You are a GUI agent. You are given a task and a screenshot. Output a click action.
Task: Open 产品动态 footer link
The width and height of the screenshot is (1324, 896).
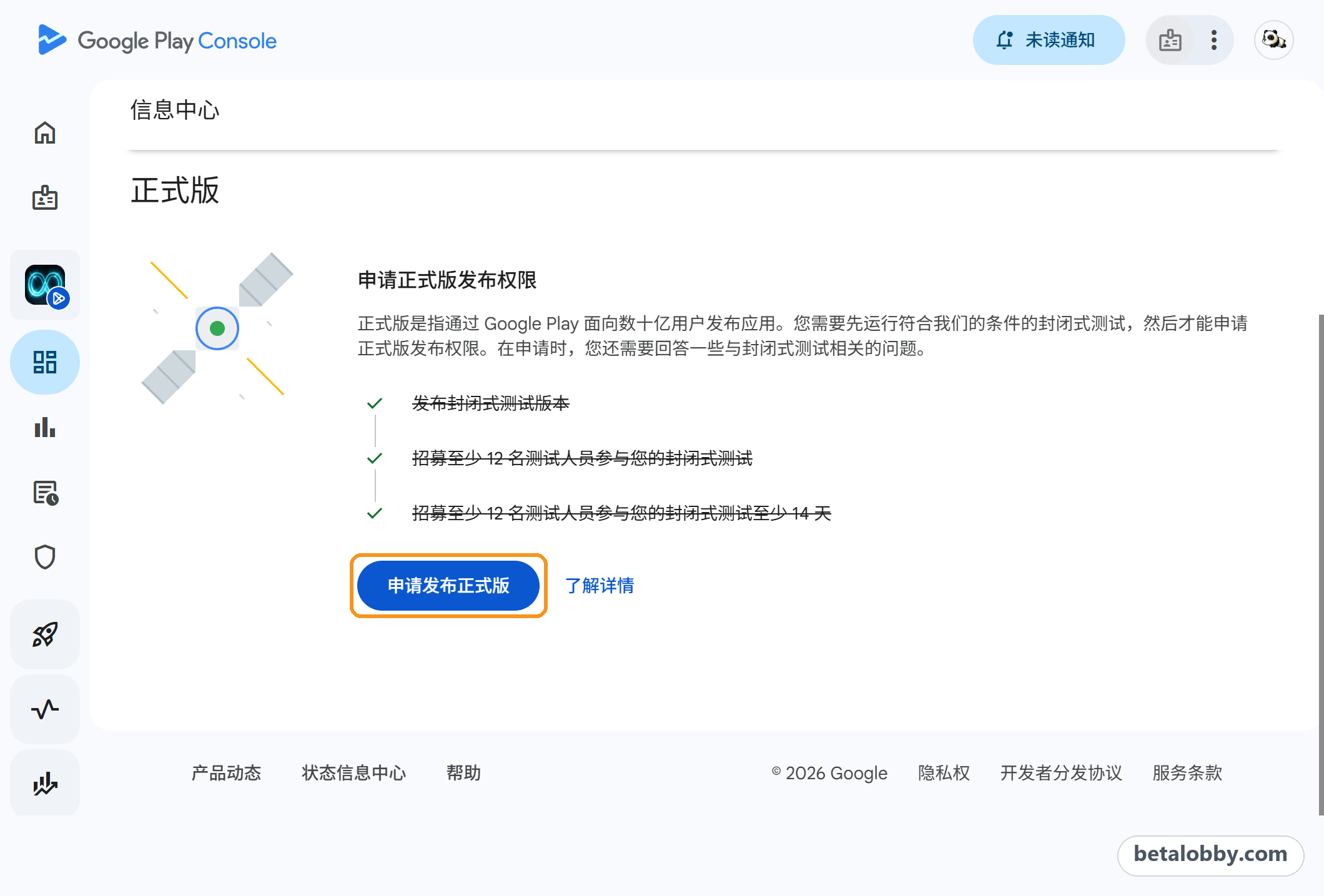click(x=226, y=773)
